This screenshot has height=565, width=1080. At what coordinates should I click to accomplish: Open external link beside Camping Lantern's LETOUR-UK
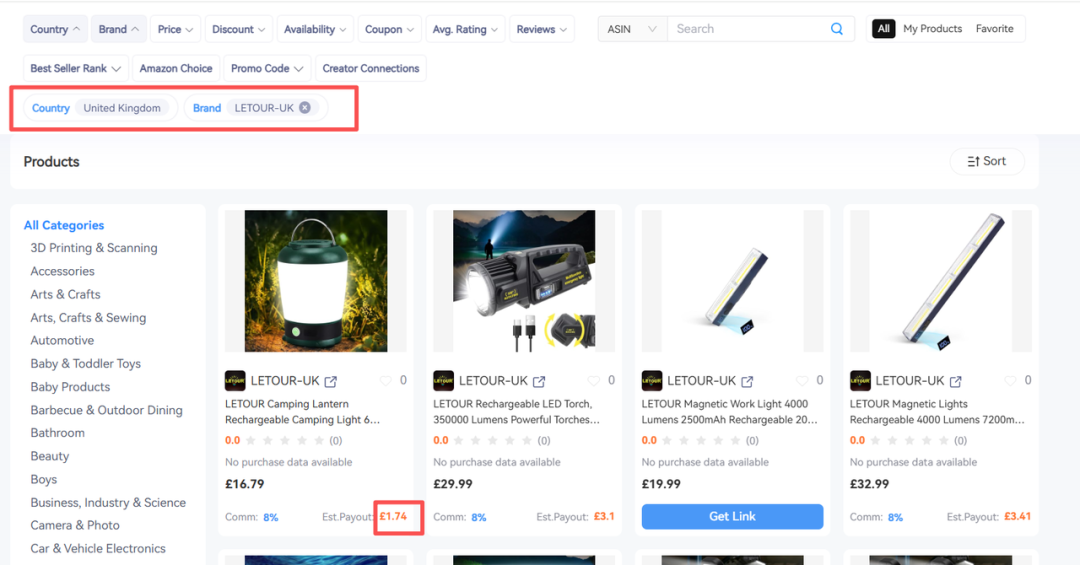click(x=331, y=381)
